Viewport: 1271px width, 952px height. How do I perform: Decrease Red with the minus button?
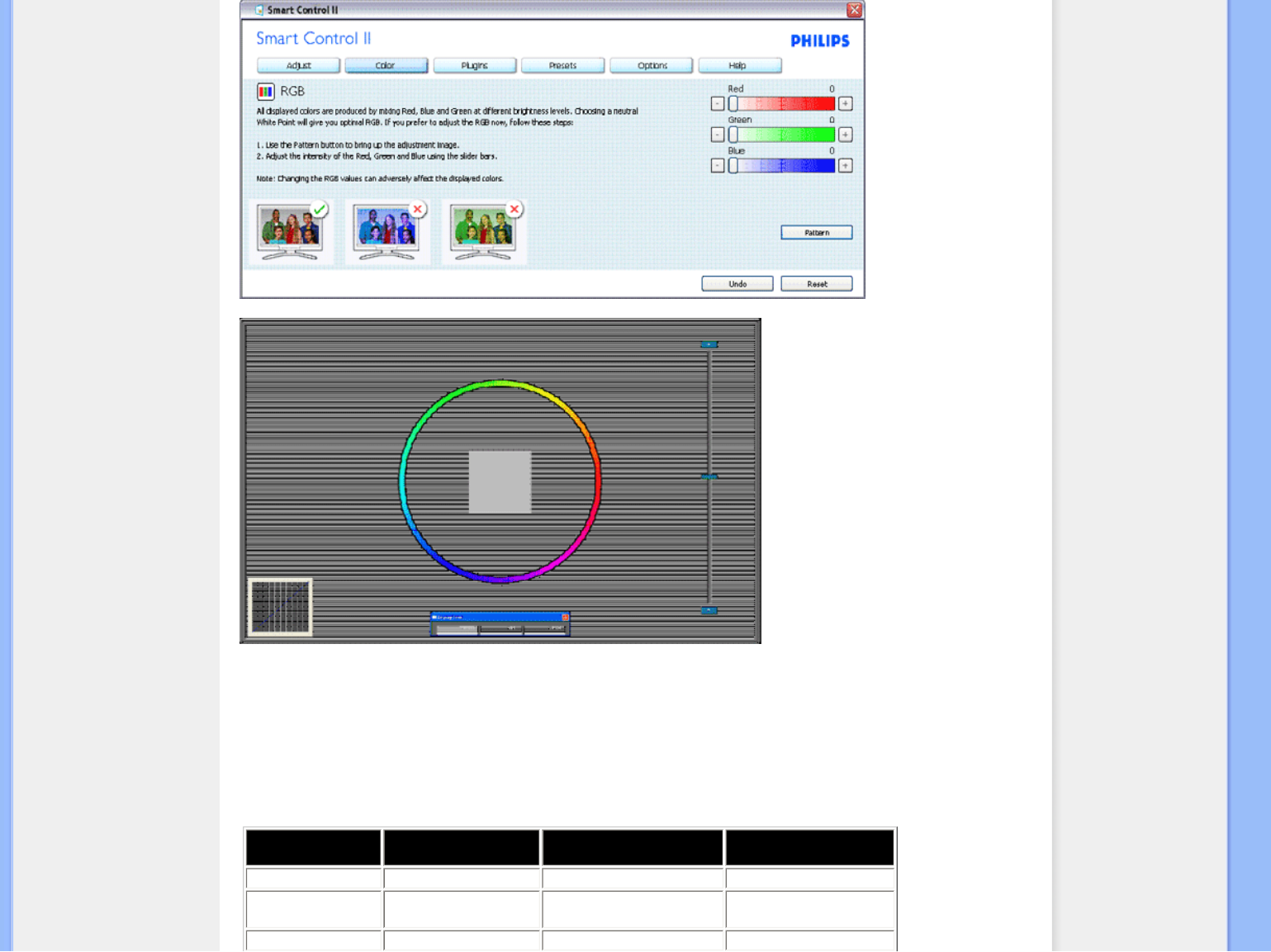click(x=718, y=104)
